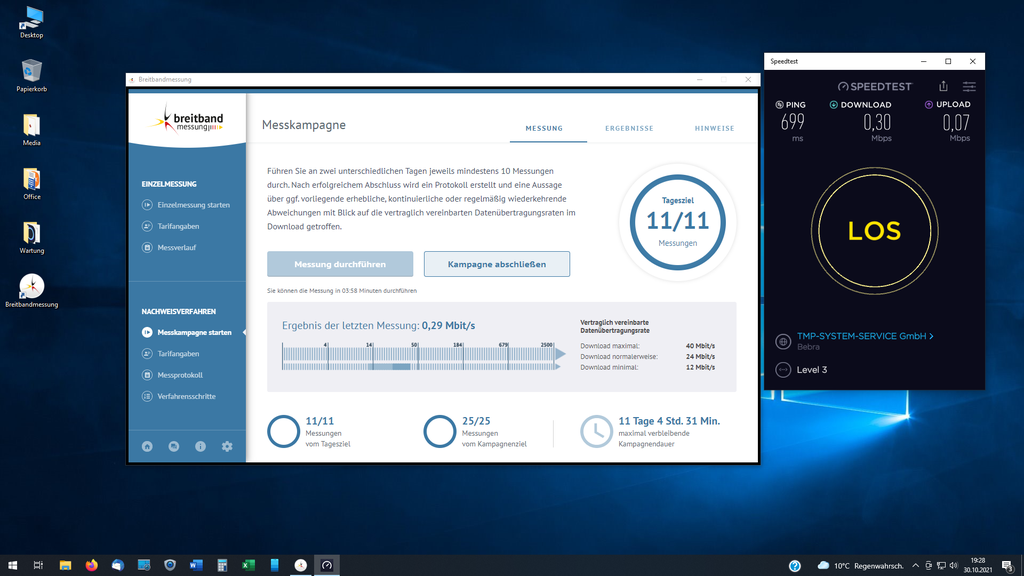1024x576 pixels.
Task: Click the 0,30 Mbps download value
Action: 877,122
